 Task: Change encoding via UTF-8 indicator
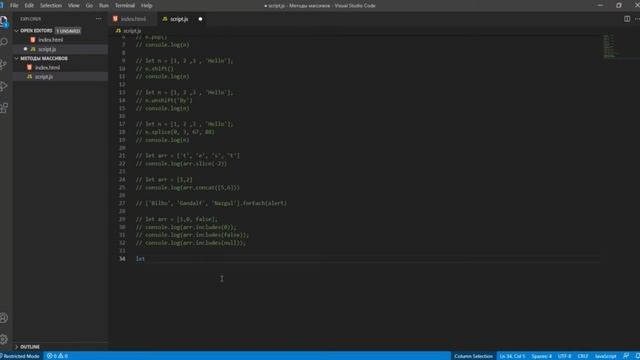(x=564, y=356)
